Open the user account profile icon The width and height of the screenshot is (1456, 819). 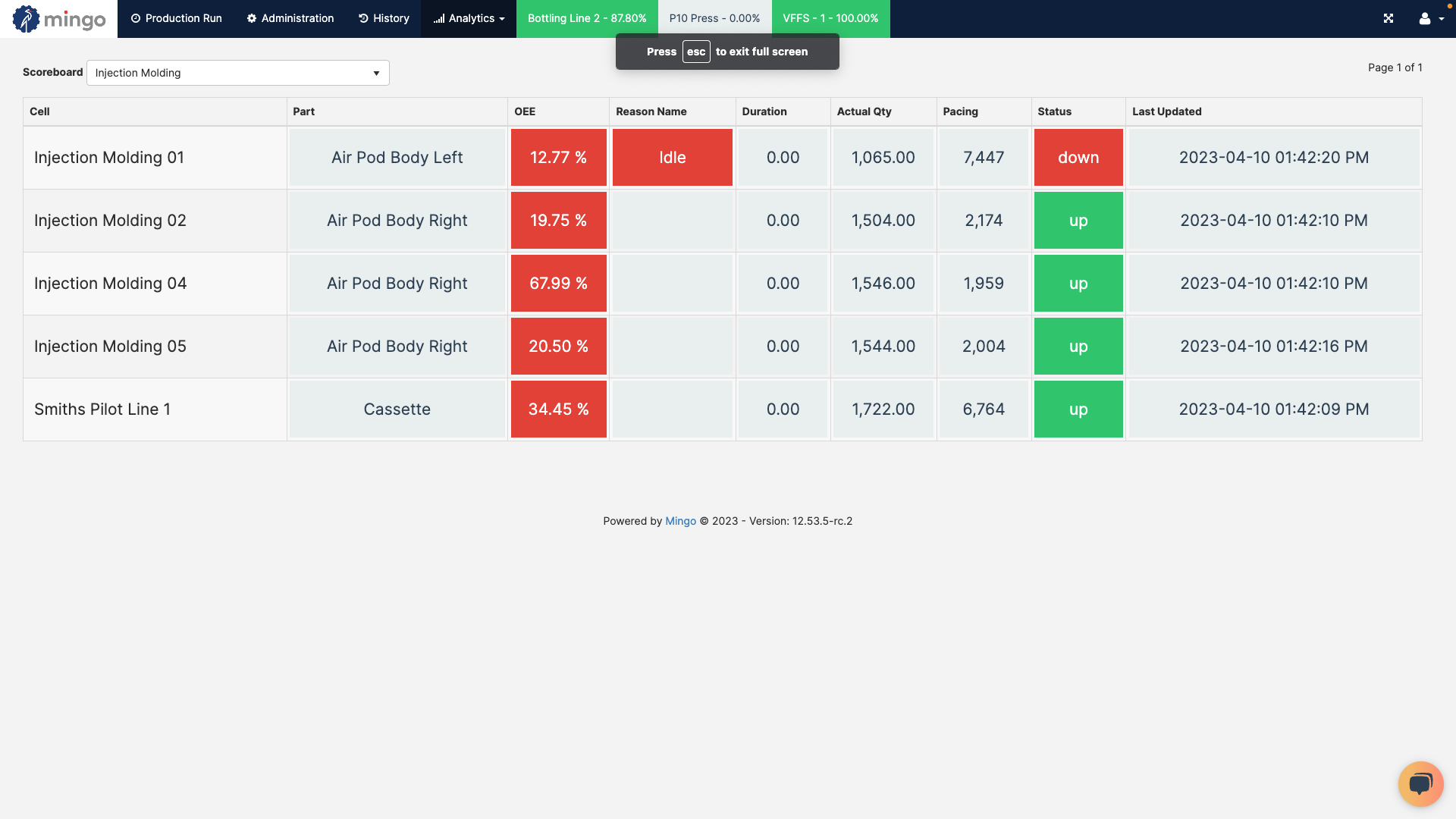1426,19
